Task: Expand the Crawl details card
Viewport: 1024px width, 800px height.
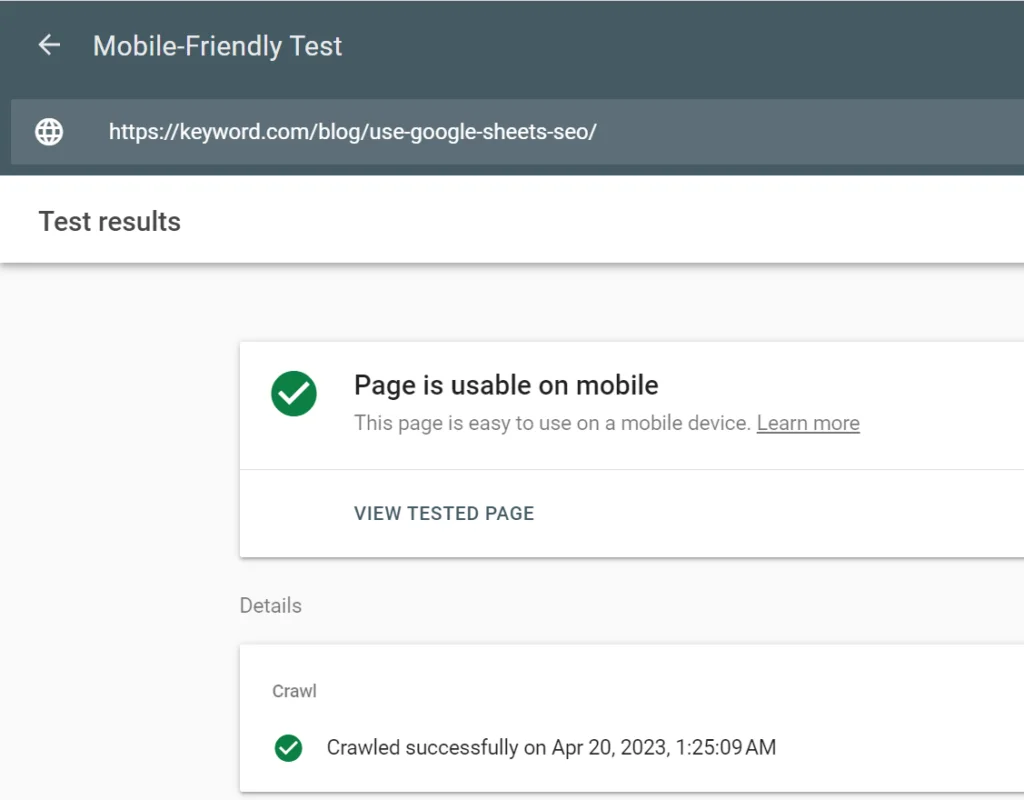Action: click(294, 690)
